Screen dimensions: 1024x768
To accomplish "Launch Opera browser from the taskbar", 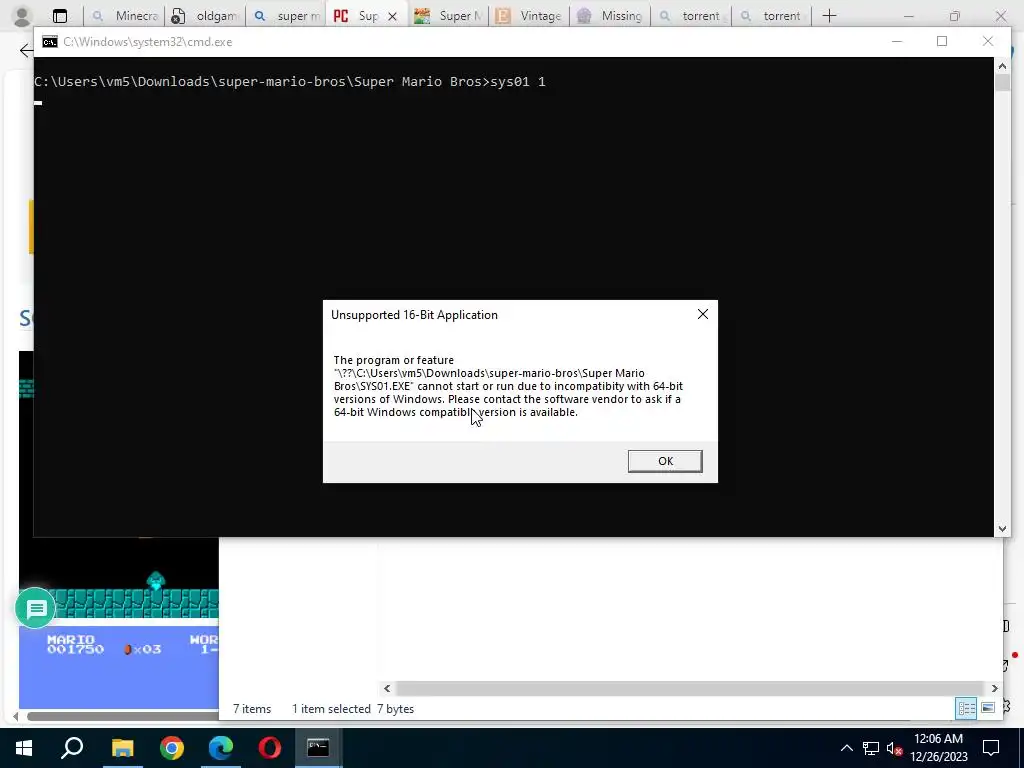I will (x=270, y=748).
